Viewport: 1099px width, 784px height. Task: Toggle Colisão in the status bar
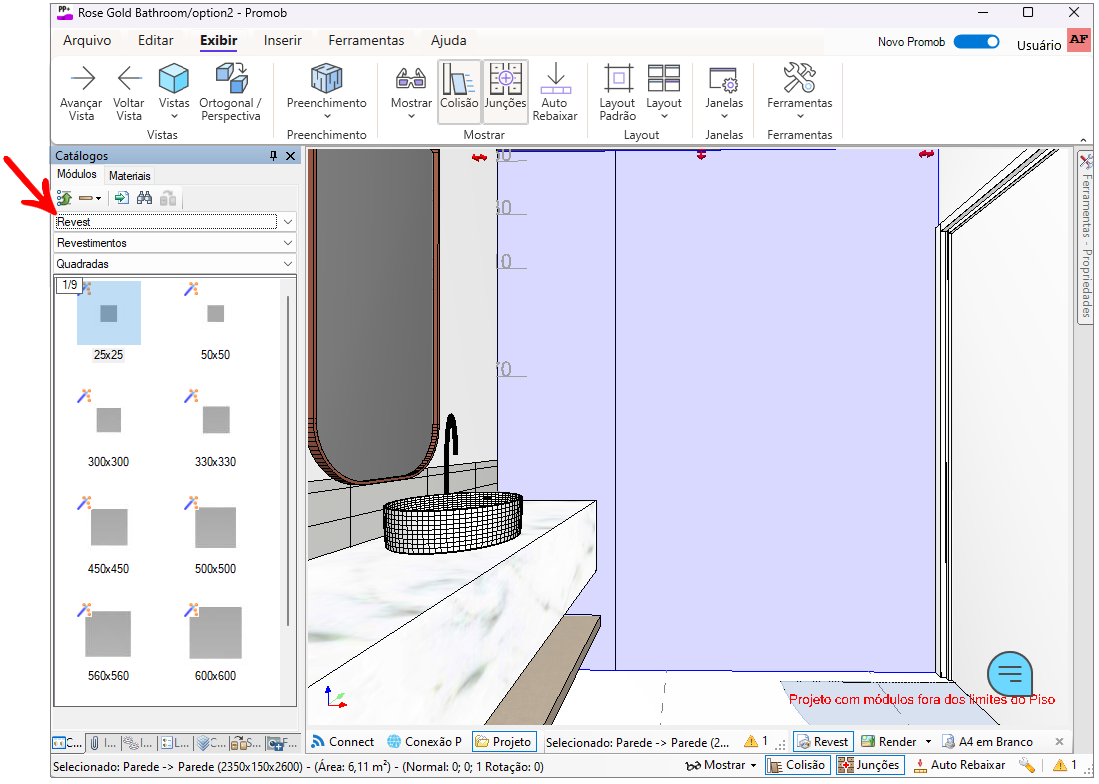[798, 766]
